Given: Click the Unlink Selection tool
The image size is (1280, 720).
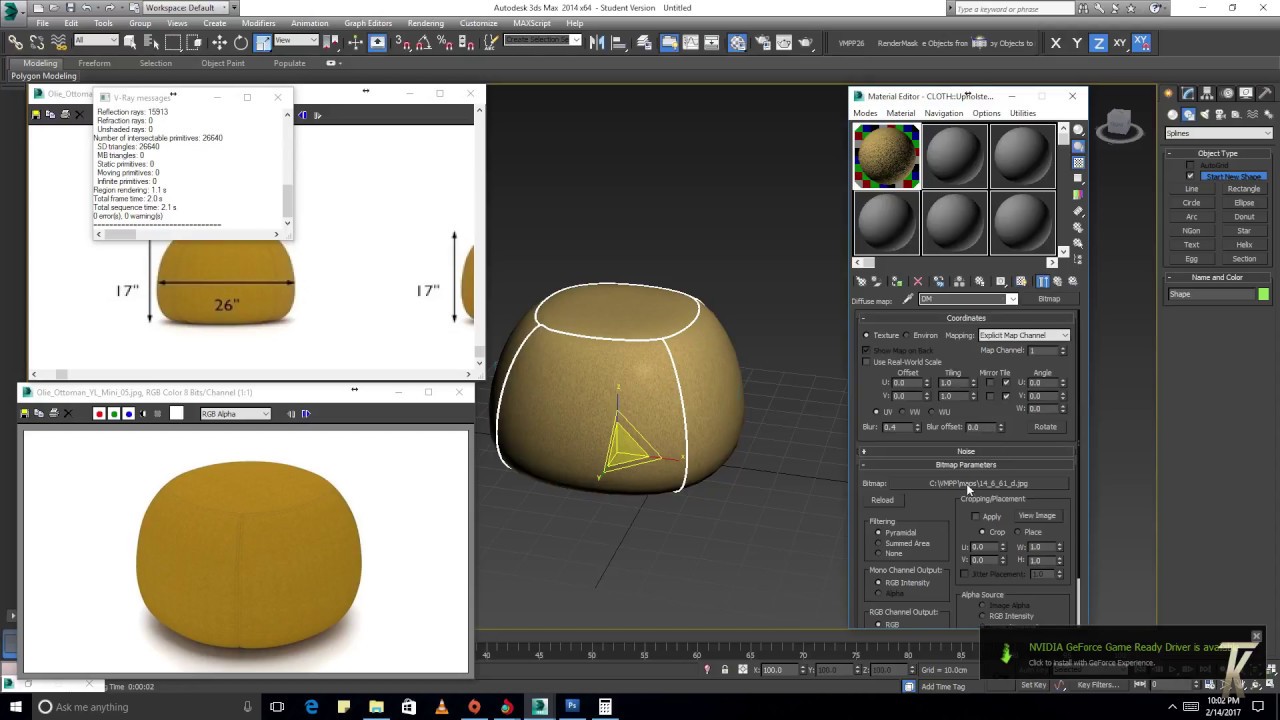Looking at the screenshot, I should [x=36, y=43].
